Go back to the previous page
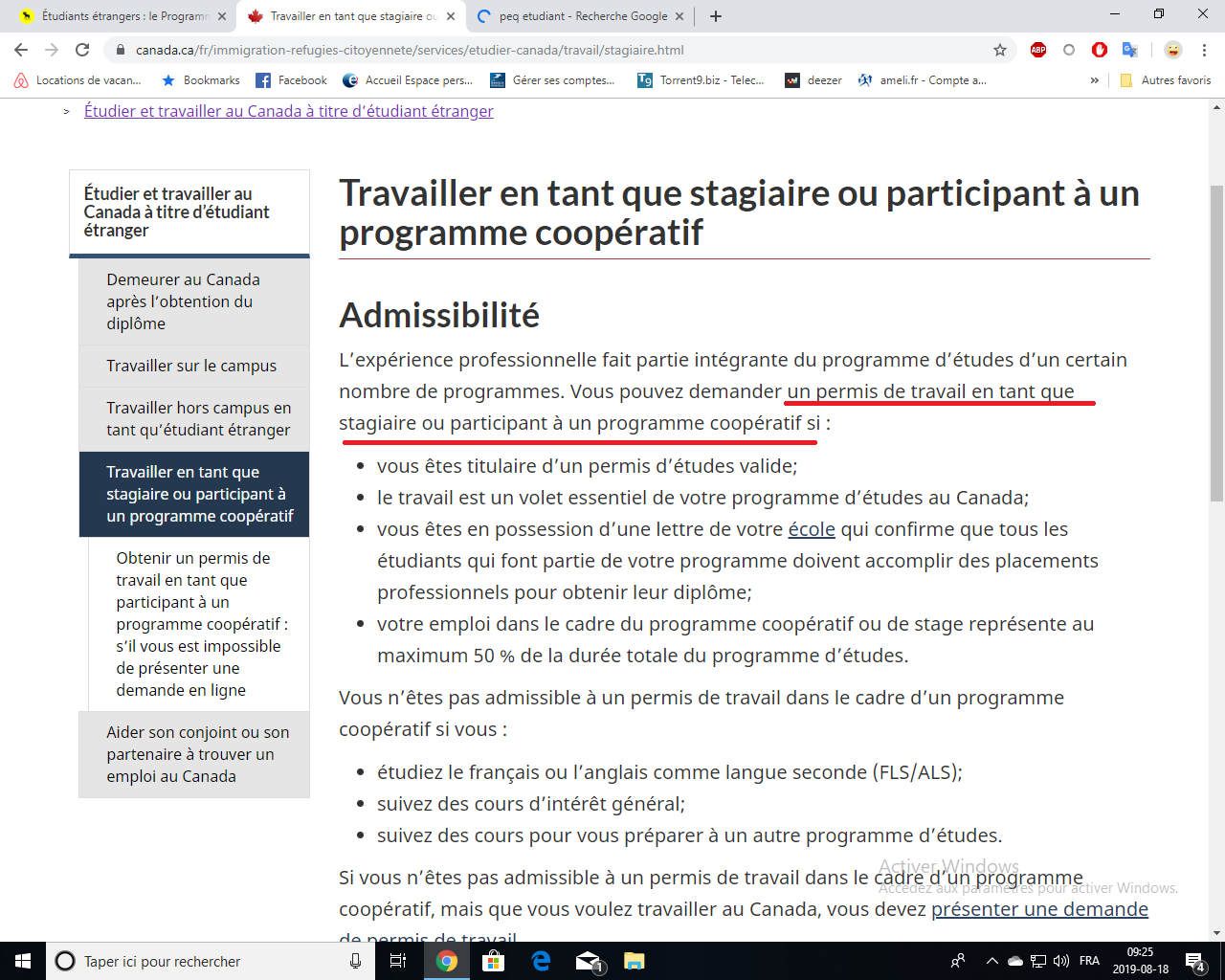 [21, 50]
